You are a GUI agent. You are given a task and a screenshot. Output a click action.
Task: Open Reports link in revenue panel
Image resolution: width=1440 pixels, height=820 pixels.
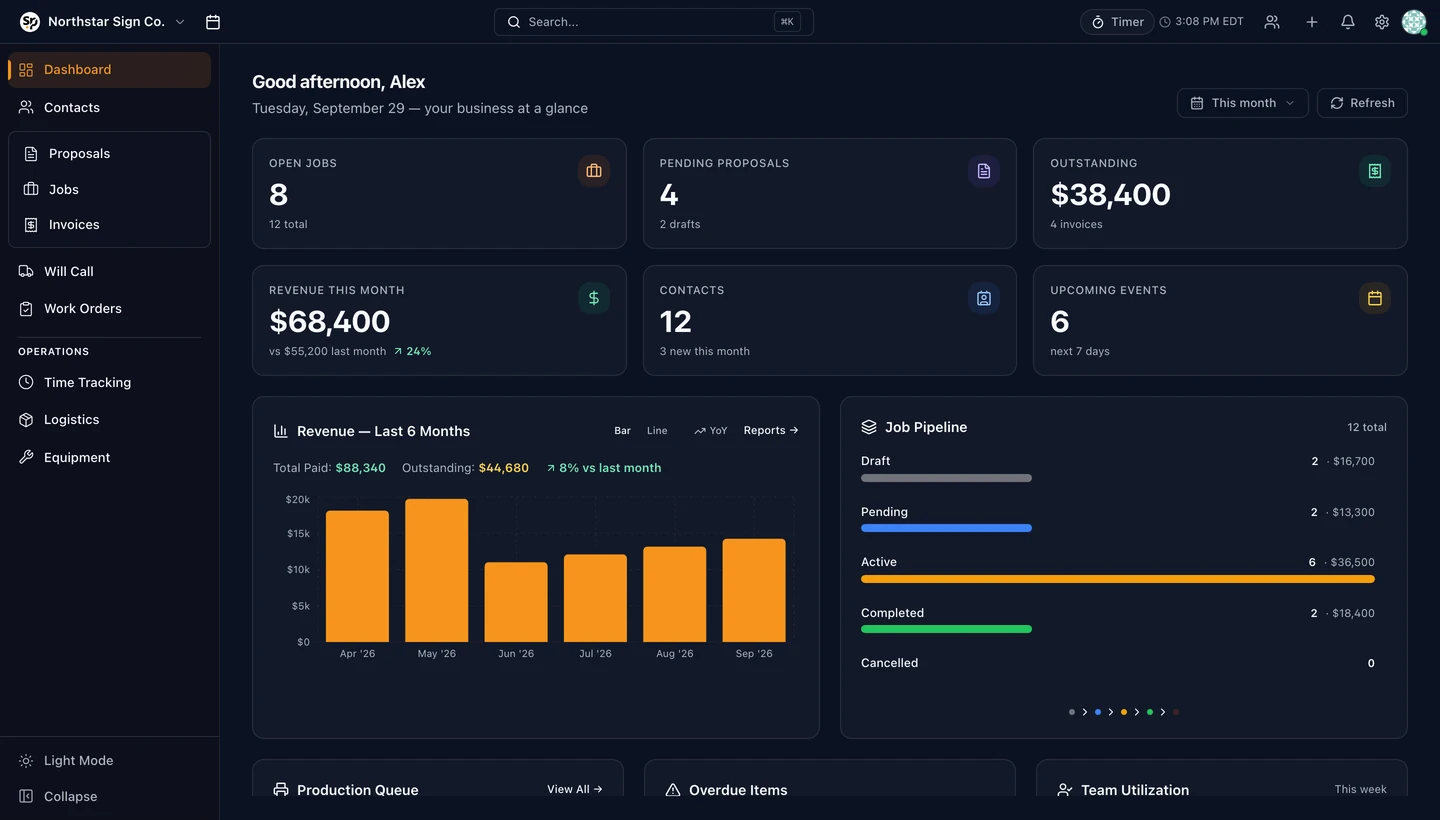click(x=771, y=431)
